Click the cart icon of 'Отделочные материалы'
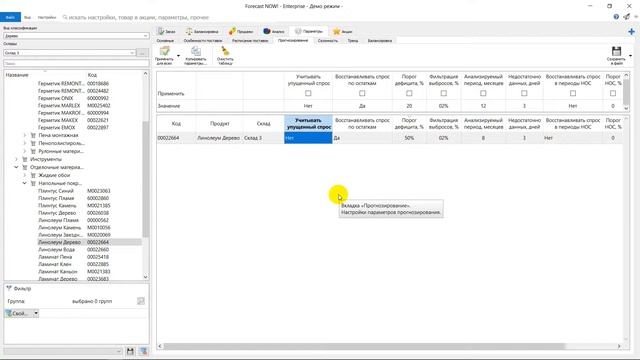The image size is (640, 360). point(25,167)
